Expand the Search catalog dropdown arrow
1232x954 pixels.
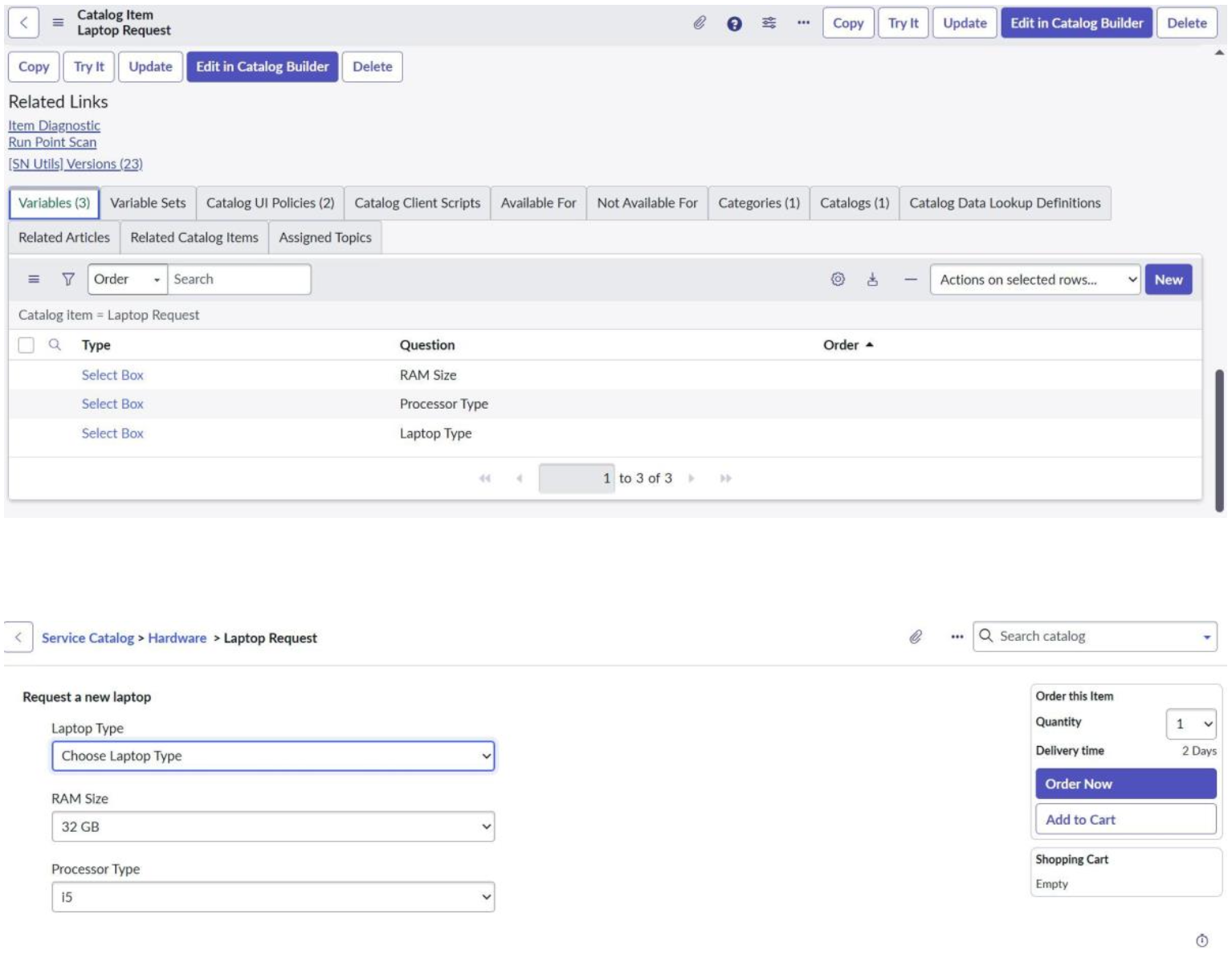click(1206, 638)
